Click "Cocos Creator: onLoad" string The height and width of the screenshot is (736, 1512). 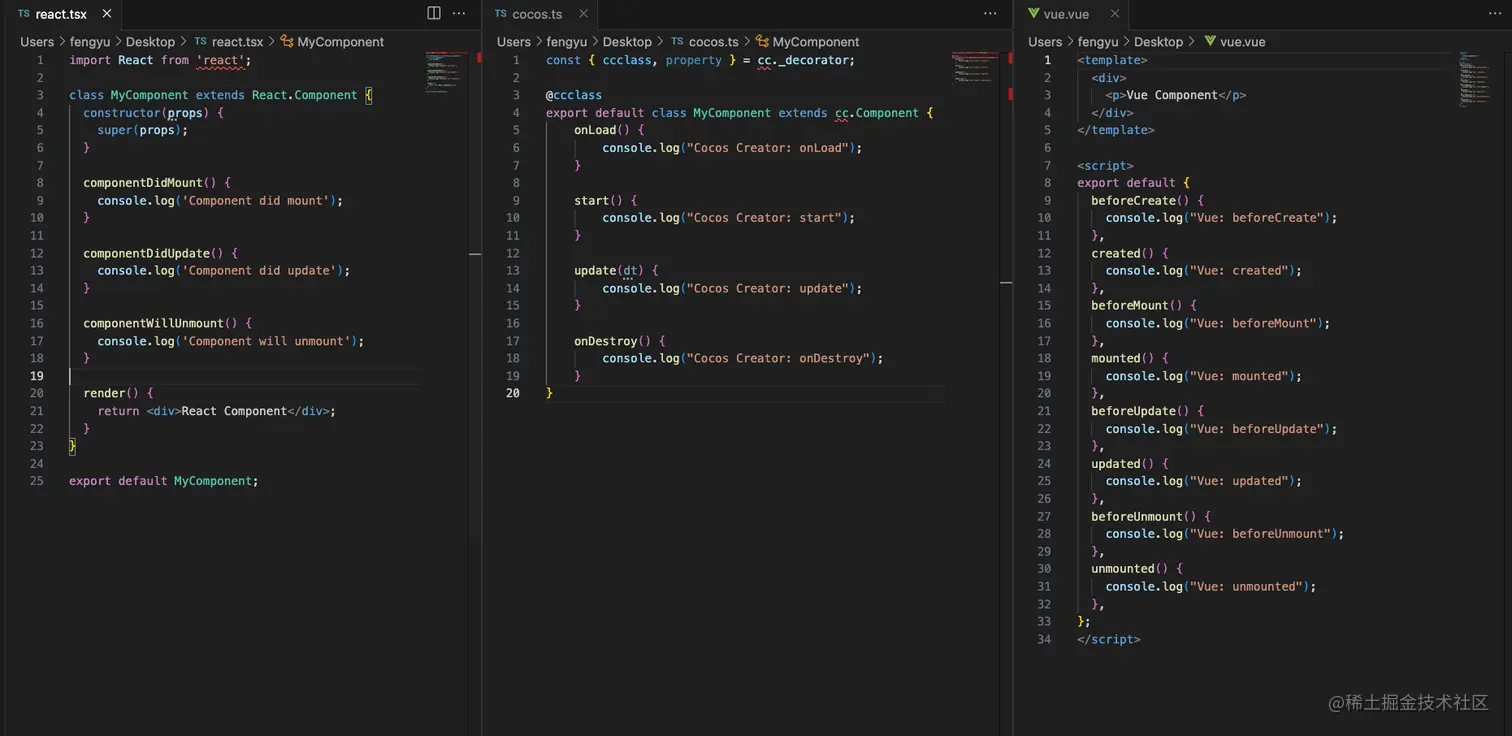[x=769, y=148]
